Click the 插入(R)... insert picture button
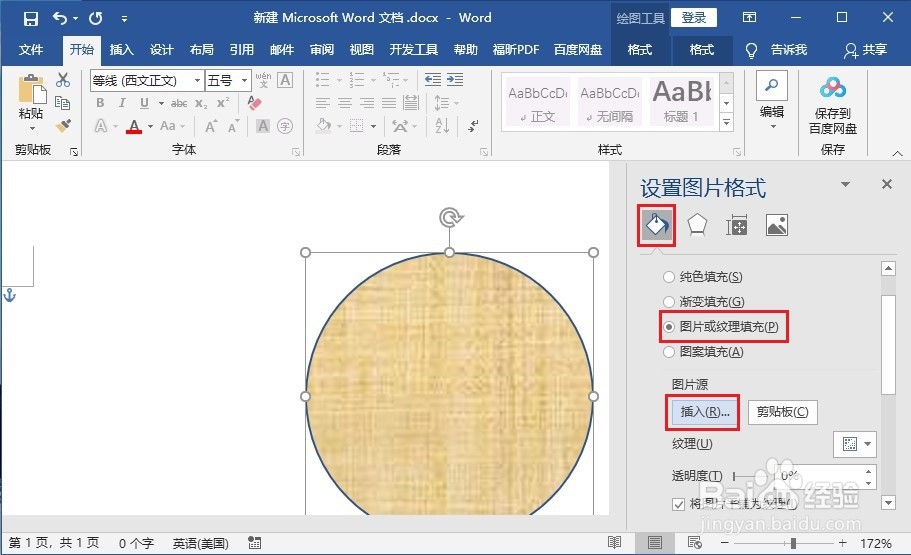 coord(702,412)
